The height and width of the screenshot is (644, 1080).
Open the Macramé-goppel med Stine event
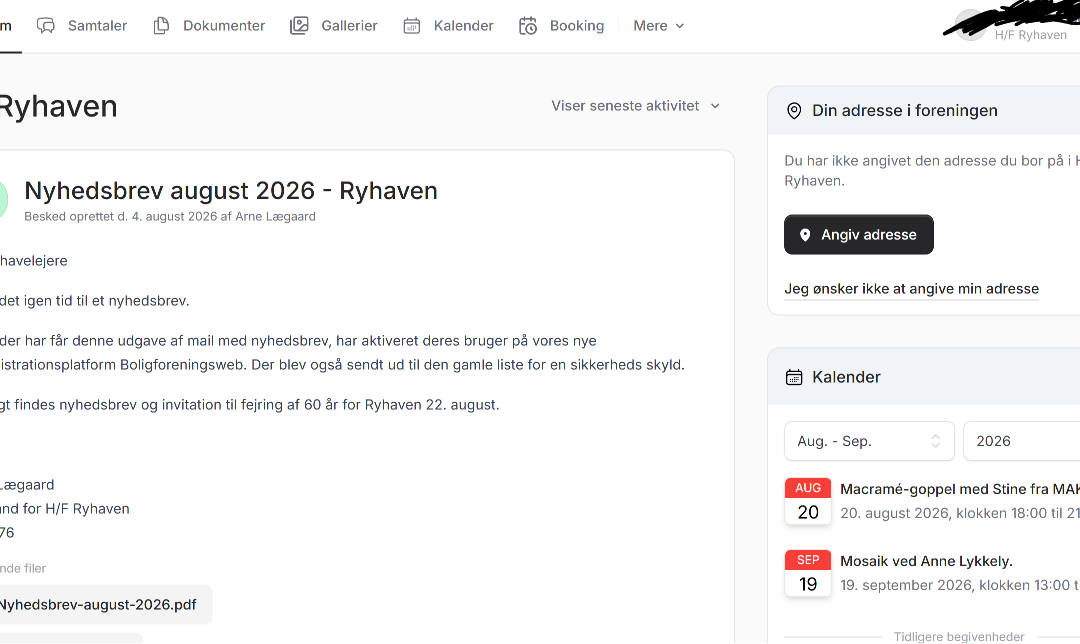(959, 490)
